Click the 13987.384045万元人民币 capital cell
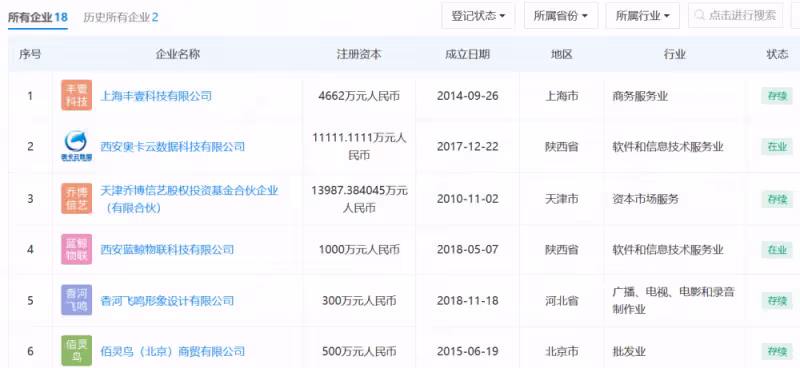 coord(359,199)
